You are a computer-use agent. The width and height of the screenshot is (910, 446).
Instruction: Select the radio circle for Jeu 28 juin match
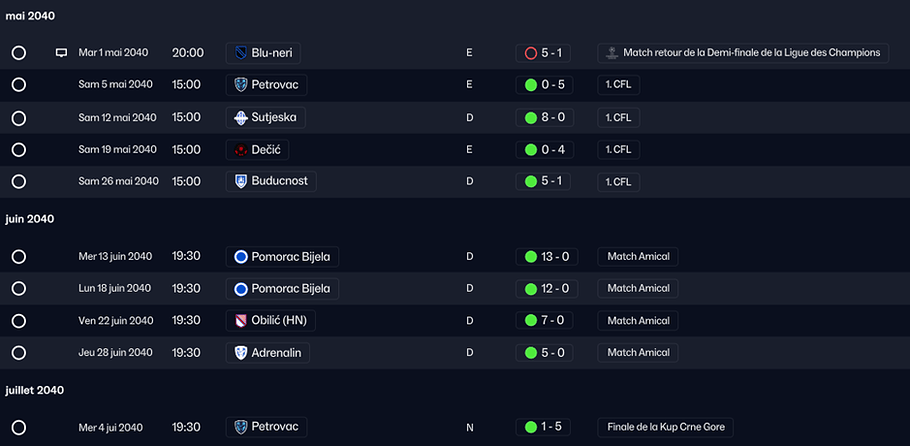tap(19, 353)
